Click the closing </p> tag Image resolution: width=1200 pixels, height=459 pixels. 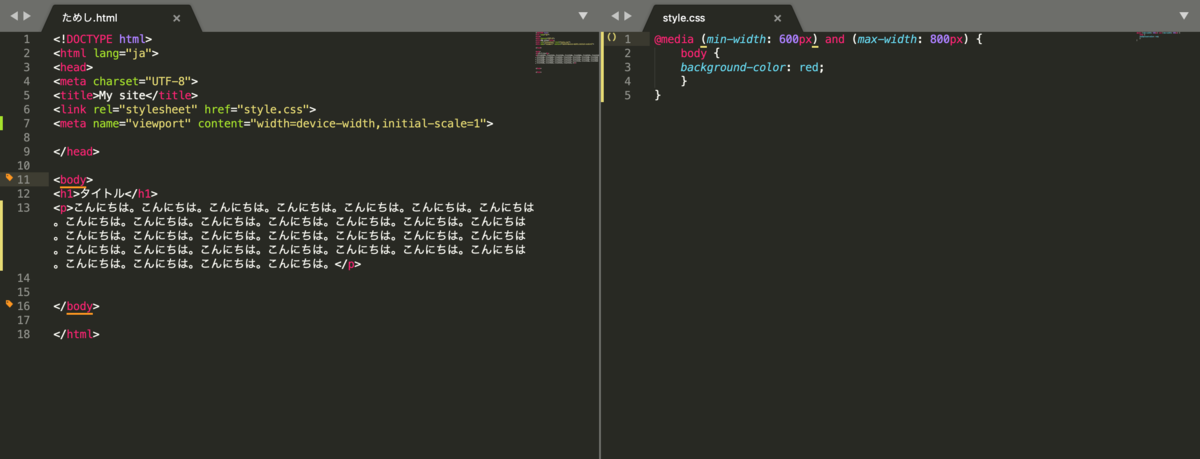[x=348, y=265]
